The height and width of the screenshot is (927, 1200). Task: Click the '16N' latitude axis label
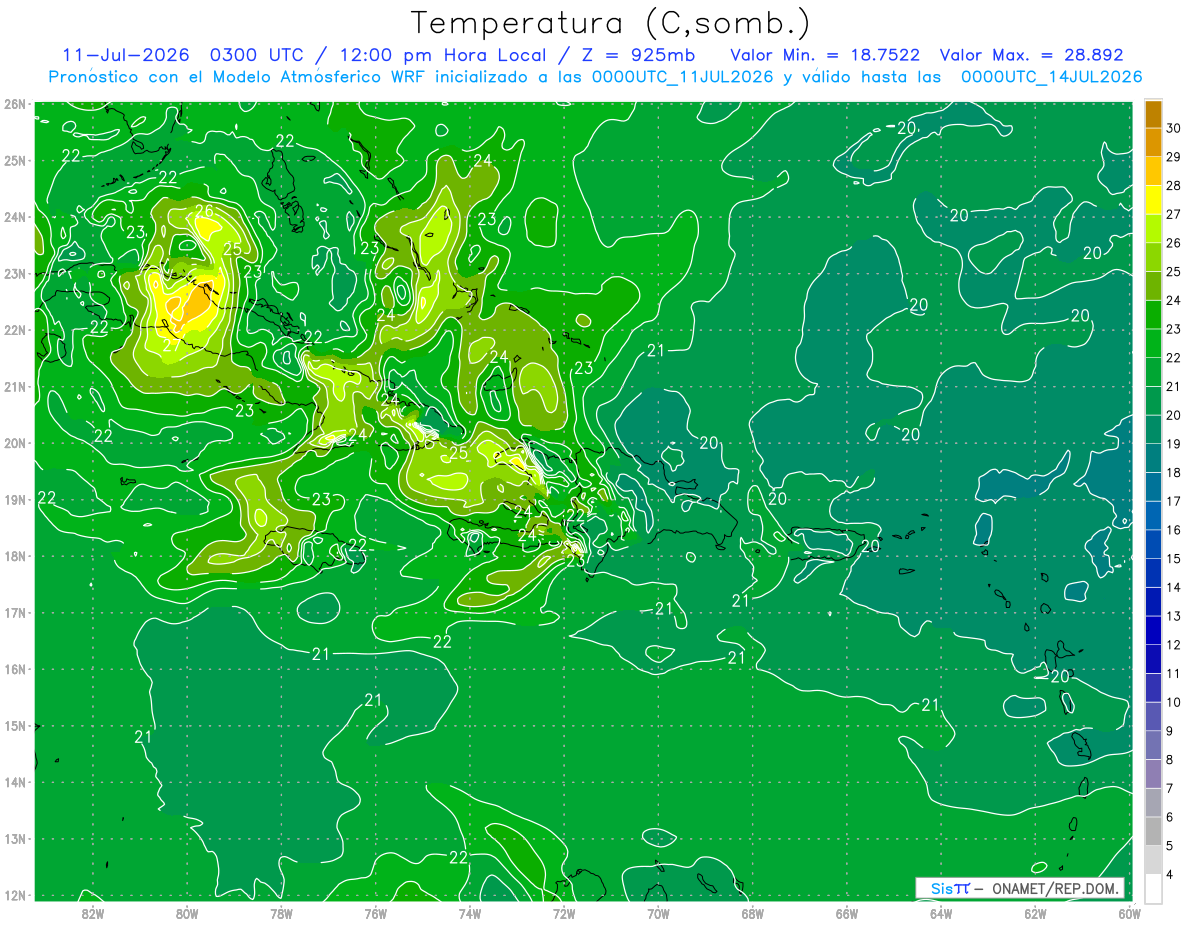(x=15, y=669)
